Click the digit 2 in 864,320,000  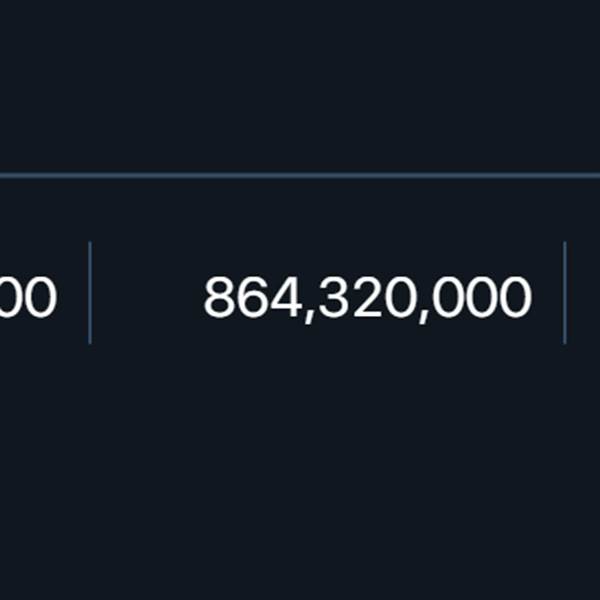pos(367,297)
